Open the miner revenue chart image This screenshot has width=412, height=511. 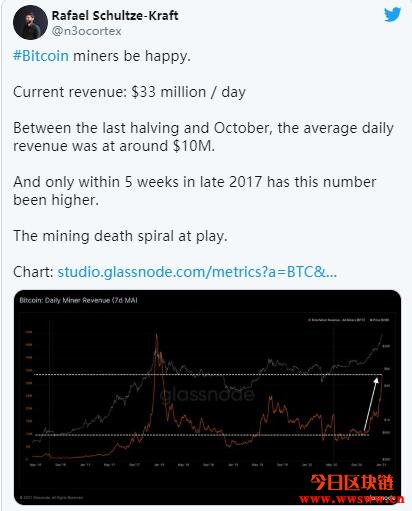207,397
